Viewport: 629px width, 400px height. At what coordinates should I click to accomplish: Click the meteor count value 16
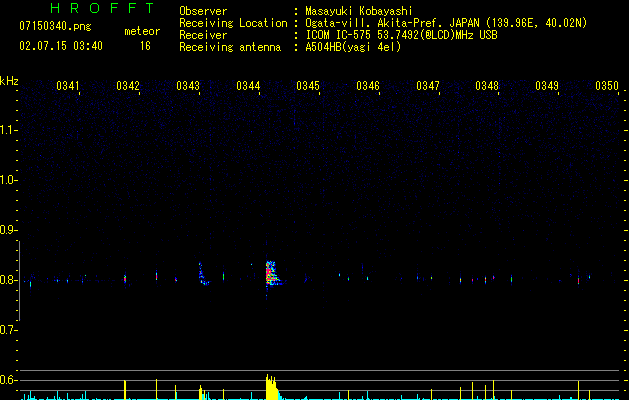[145, 46]
